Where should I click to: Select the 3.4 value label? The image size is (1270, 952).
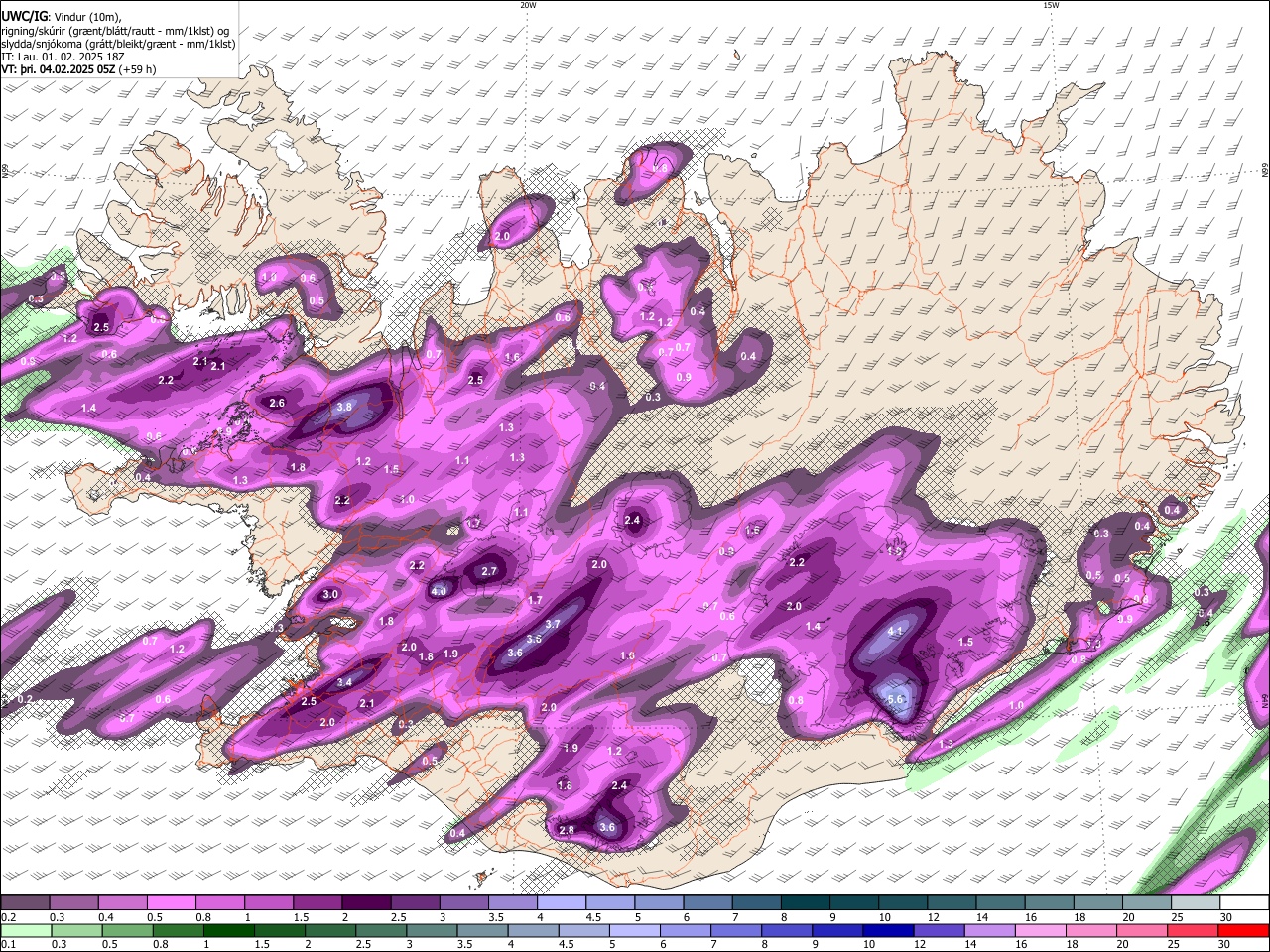pos(344,682)
